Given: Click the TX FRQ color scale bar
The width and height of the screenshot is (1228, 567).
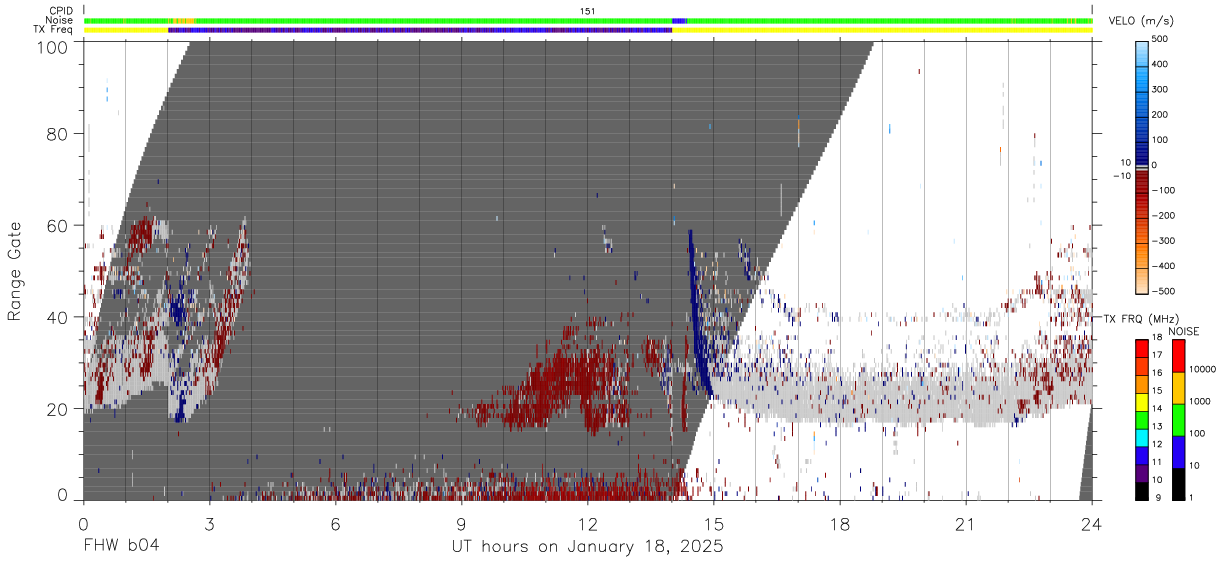Looking at the screenshot, I should (1142, 420).
